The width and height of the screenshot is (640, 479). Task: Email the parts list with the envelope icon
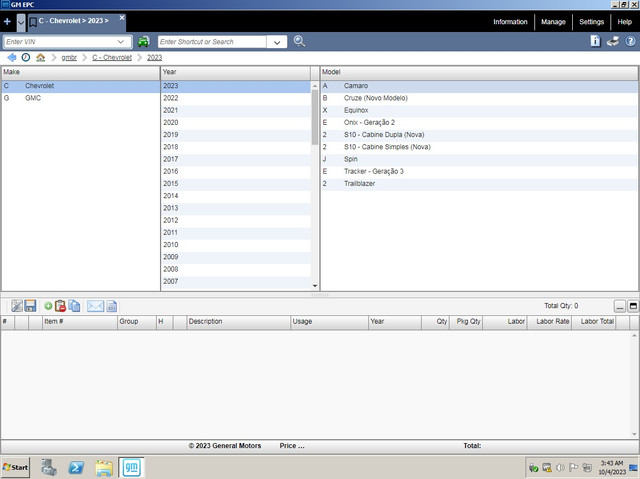[x=95, y=306]
